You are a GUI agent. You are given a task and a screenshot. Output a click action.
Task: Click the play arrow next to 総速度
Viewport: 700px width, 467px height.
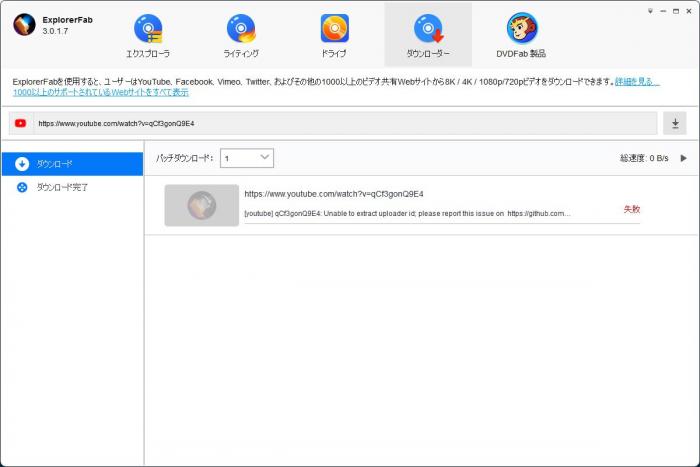(x=683, y=158)
